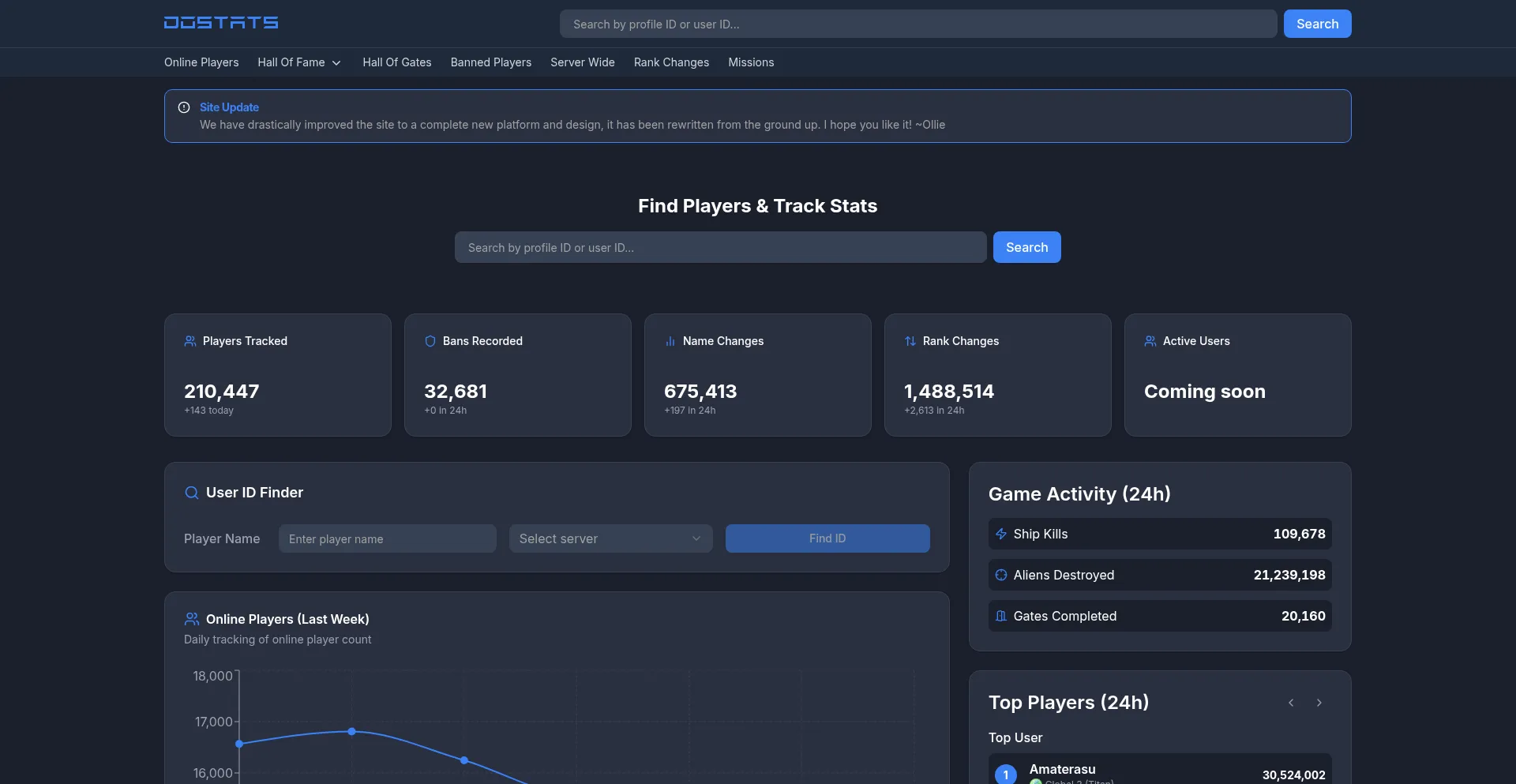
Task: Click the Site Update info icon
Action: pos(184,107)
